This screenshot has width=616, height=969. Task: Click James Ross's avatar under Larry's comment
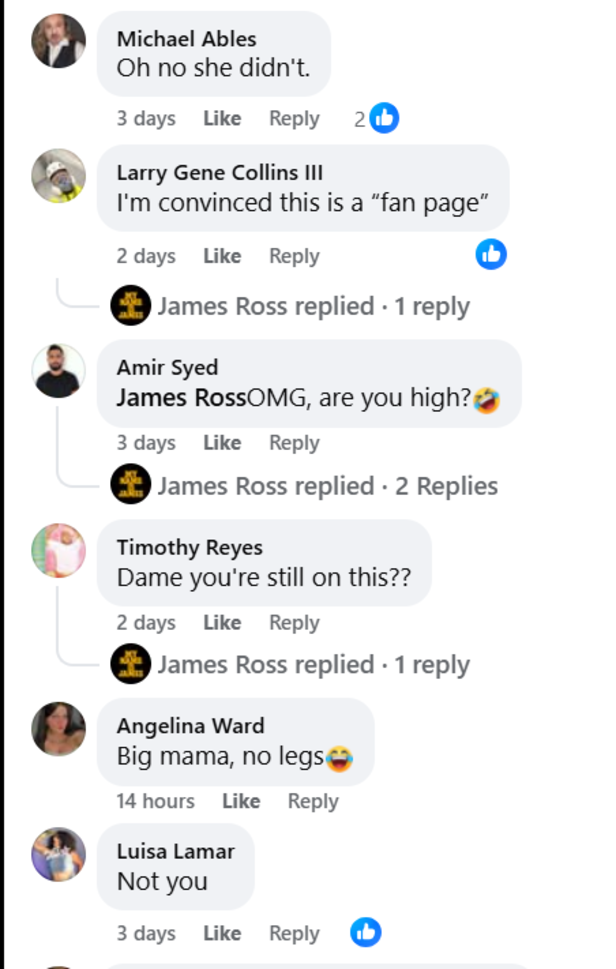click(x=127, y=305)
